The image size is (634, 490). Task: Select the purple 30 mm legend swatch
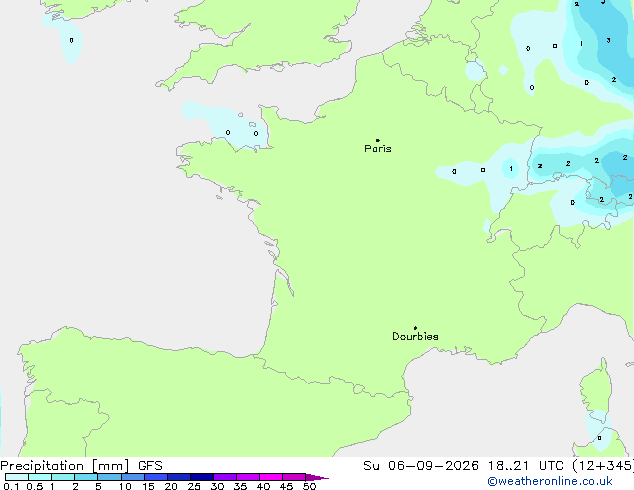pos(225,477)
